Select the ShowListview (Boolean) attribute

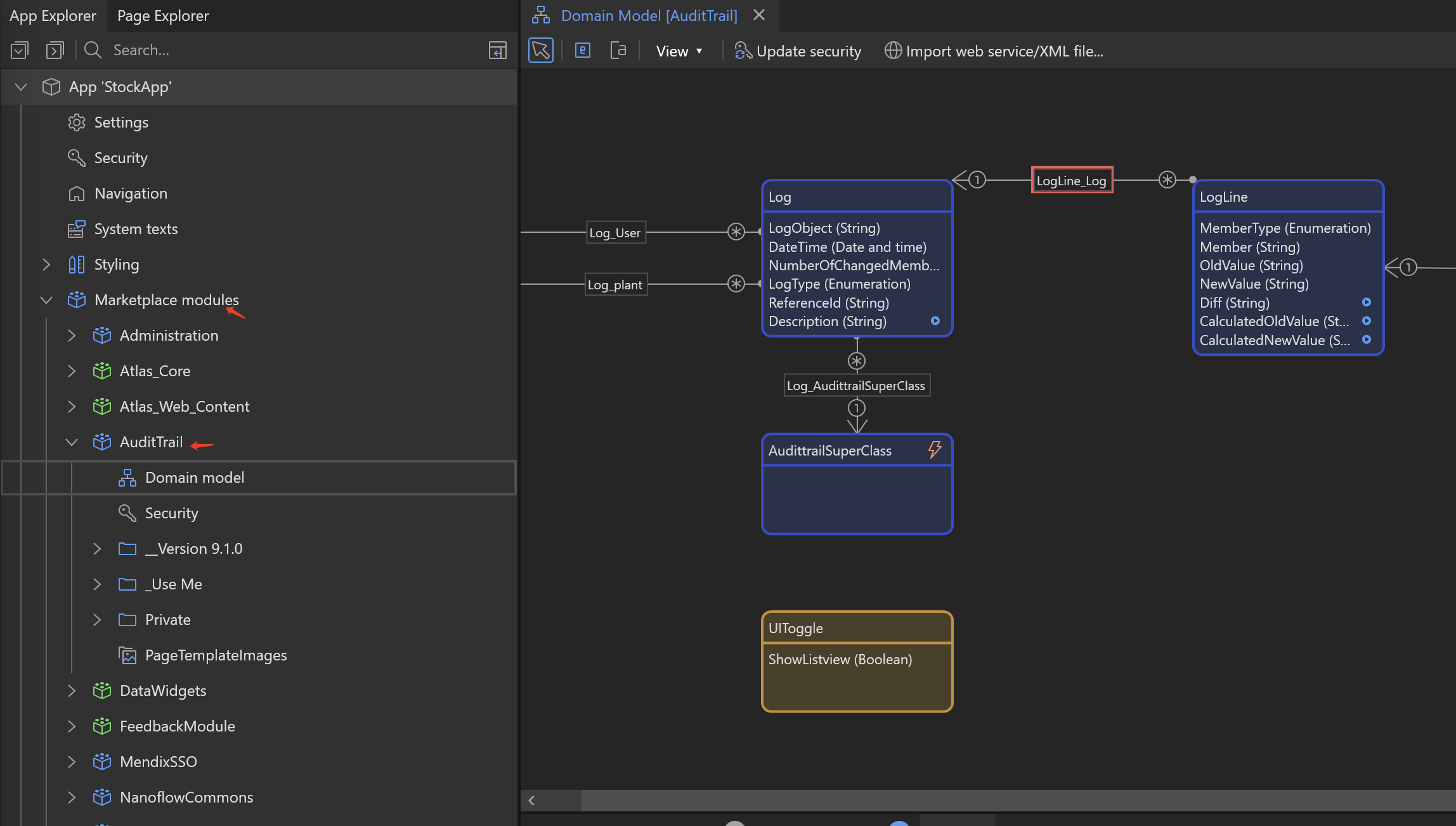pos(840,660)
